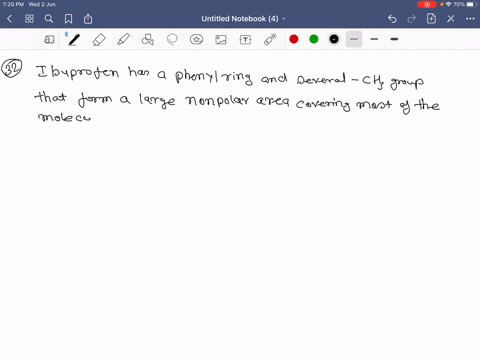Image resolution: width=480 pixels, height=360 pixels.
Task: Go back with the left chevron
Action: [x=9, y=19]
